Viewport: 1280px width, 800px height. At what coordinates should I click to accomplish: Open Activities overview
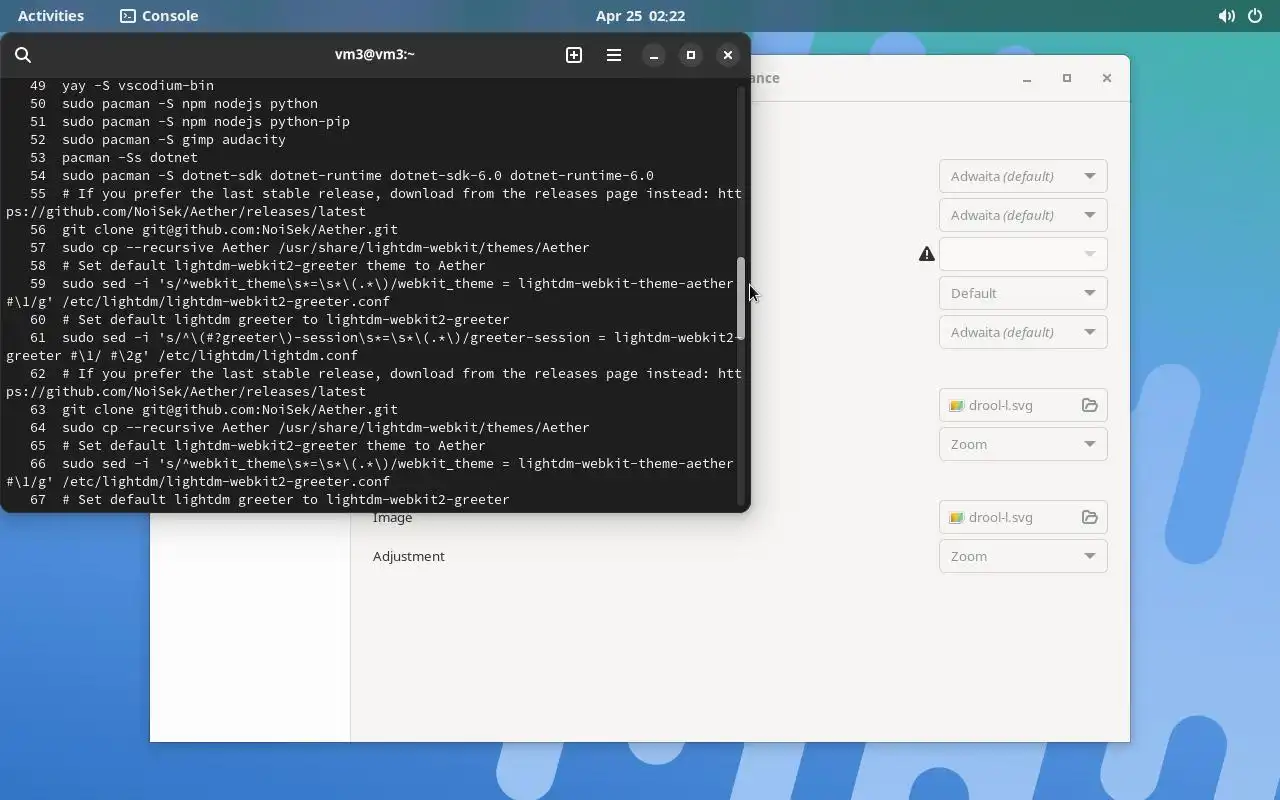[x=51, y=16]
